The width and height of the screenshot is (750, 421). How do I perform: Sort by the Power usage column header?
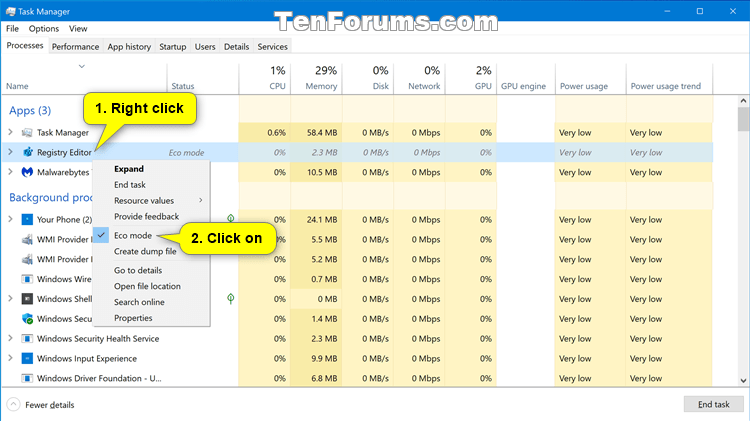pyautogui.click(x=591, y=78)
